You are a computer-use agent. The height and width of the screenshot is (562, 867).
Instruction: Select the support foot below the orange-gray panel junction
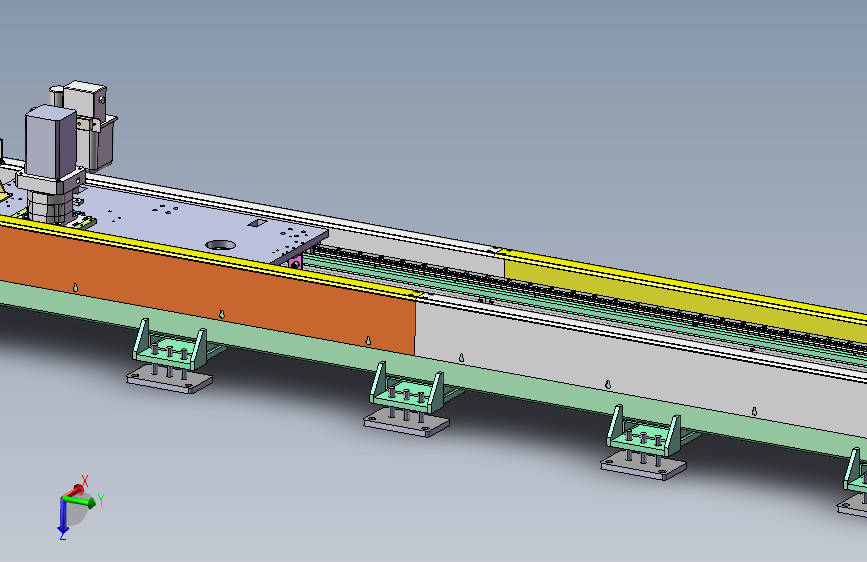click(x=408, y=399)
